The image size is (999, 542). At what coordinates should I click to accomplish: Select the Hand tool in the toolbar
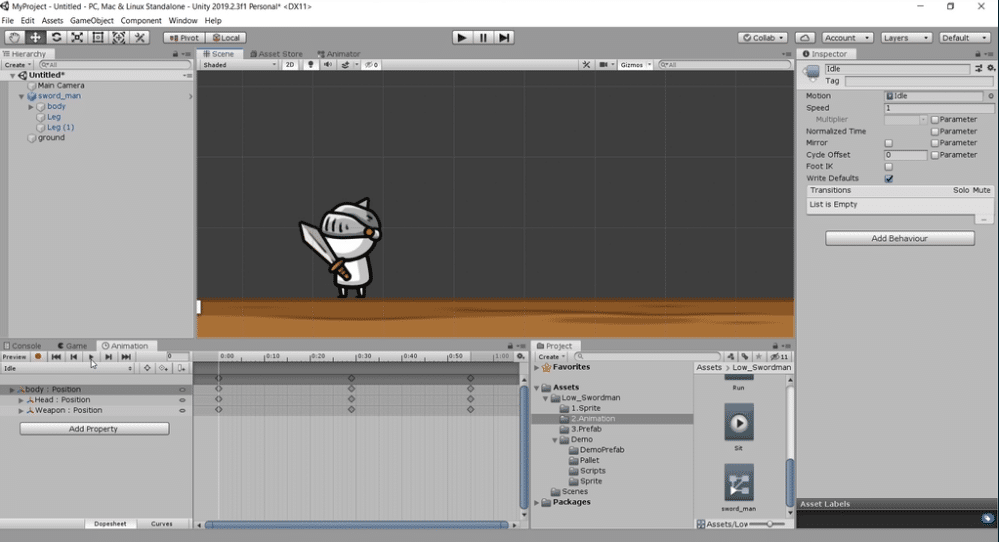[x=15, y=38]
